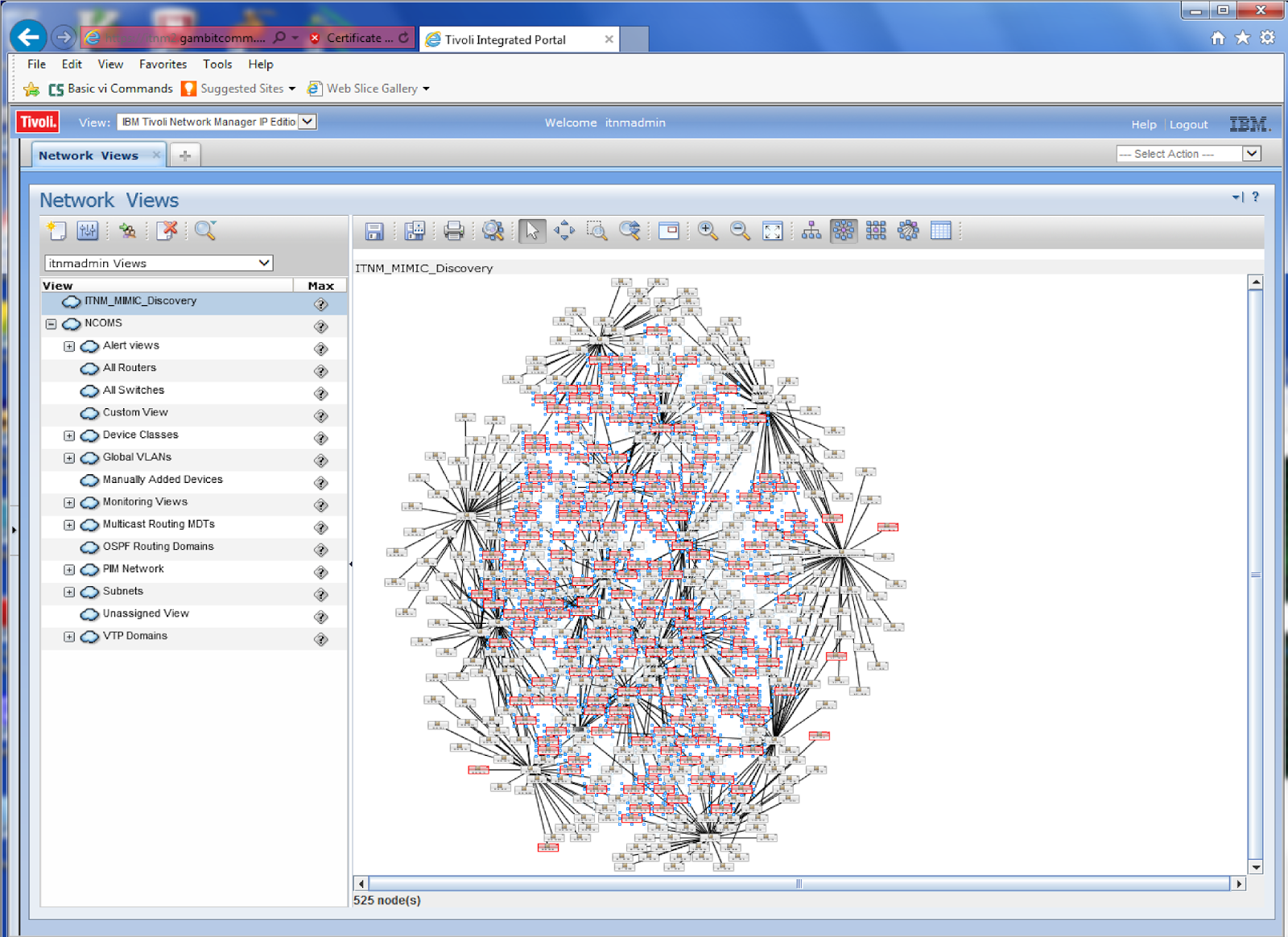
Task: Apply the hierarchical layout to the map
Action: (811, 232)
